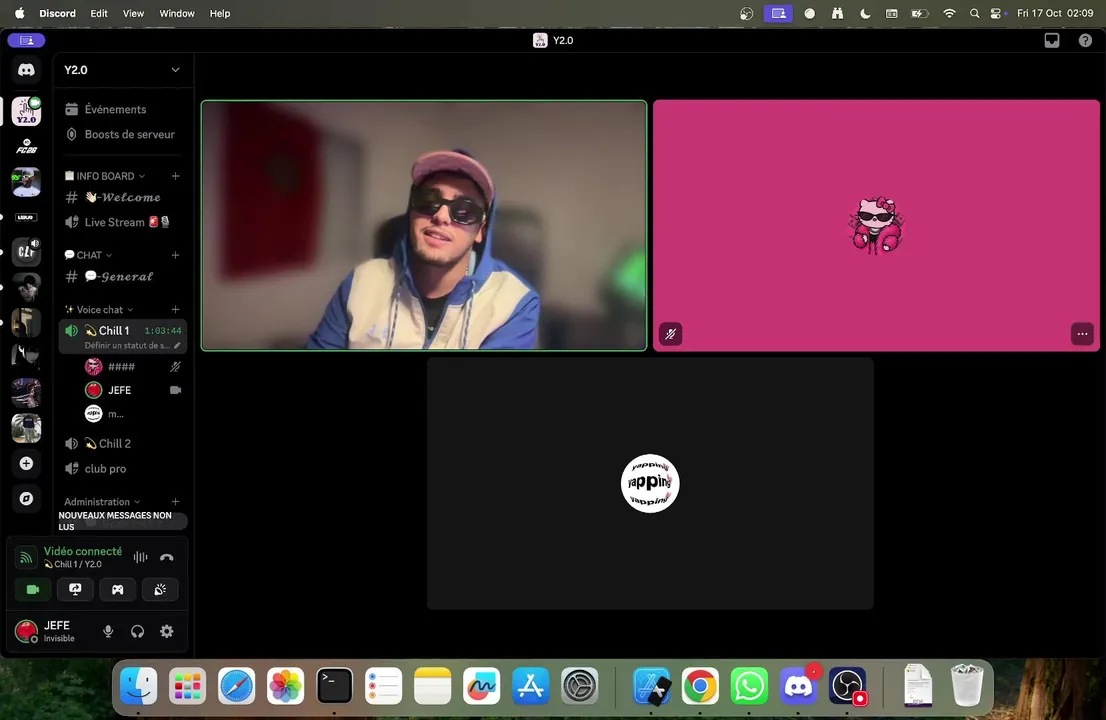Image resolution: width=1106 pixels, height=720 pixels.
Task: Click the yapping avatar tile
Action: click(x=650, y=483)
